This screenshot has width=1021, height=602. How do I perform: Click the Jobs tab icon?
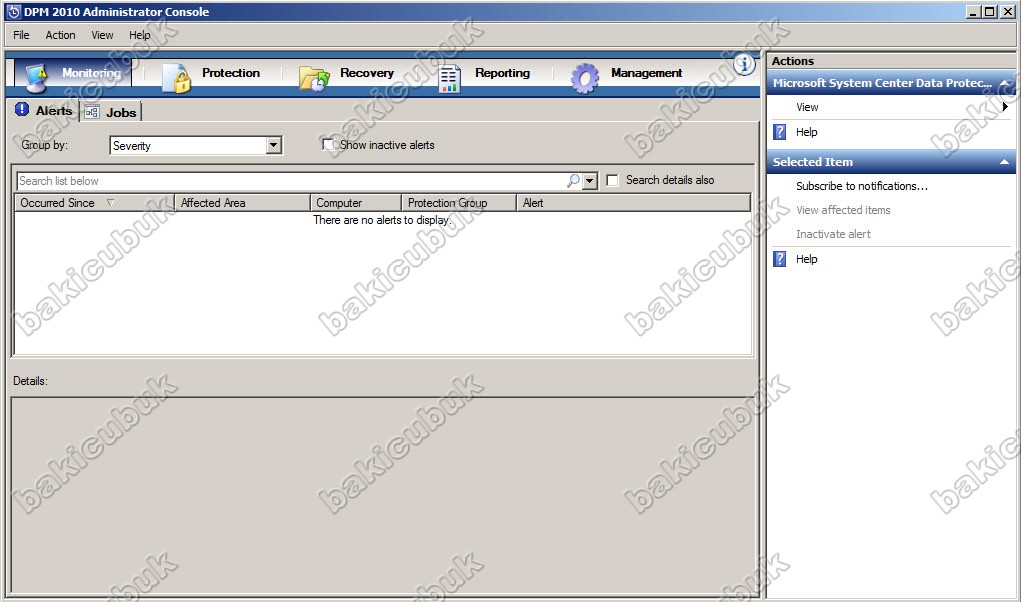click(x=92, y=112)
